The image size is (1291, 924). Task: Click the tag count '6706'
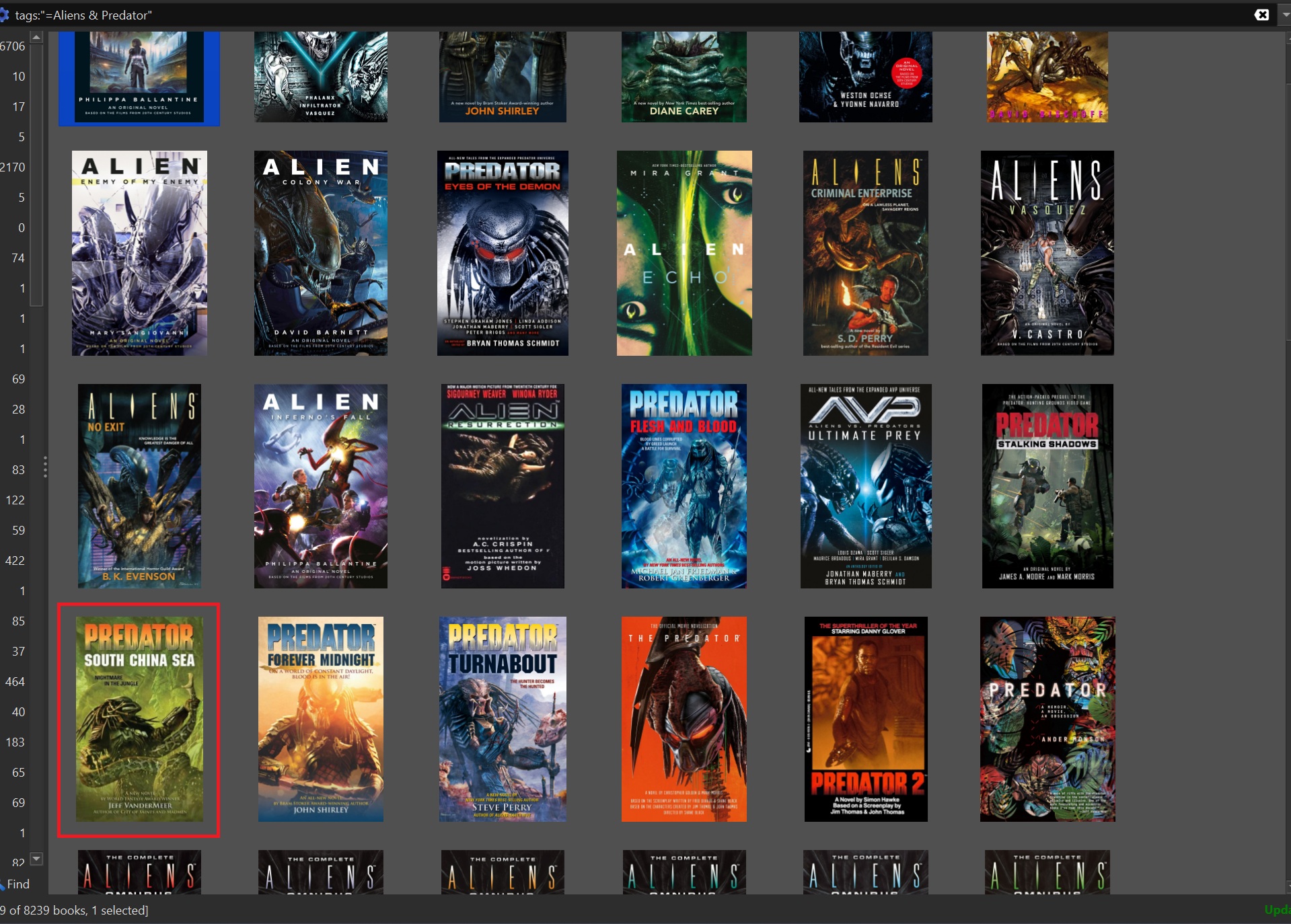[x=13, y=46]
